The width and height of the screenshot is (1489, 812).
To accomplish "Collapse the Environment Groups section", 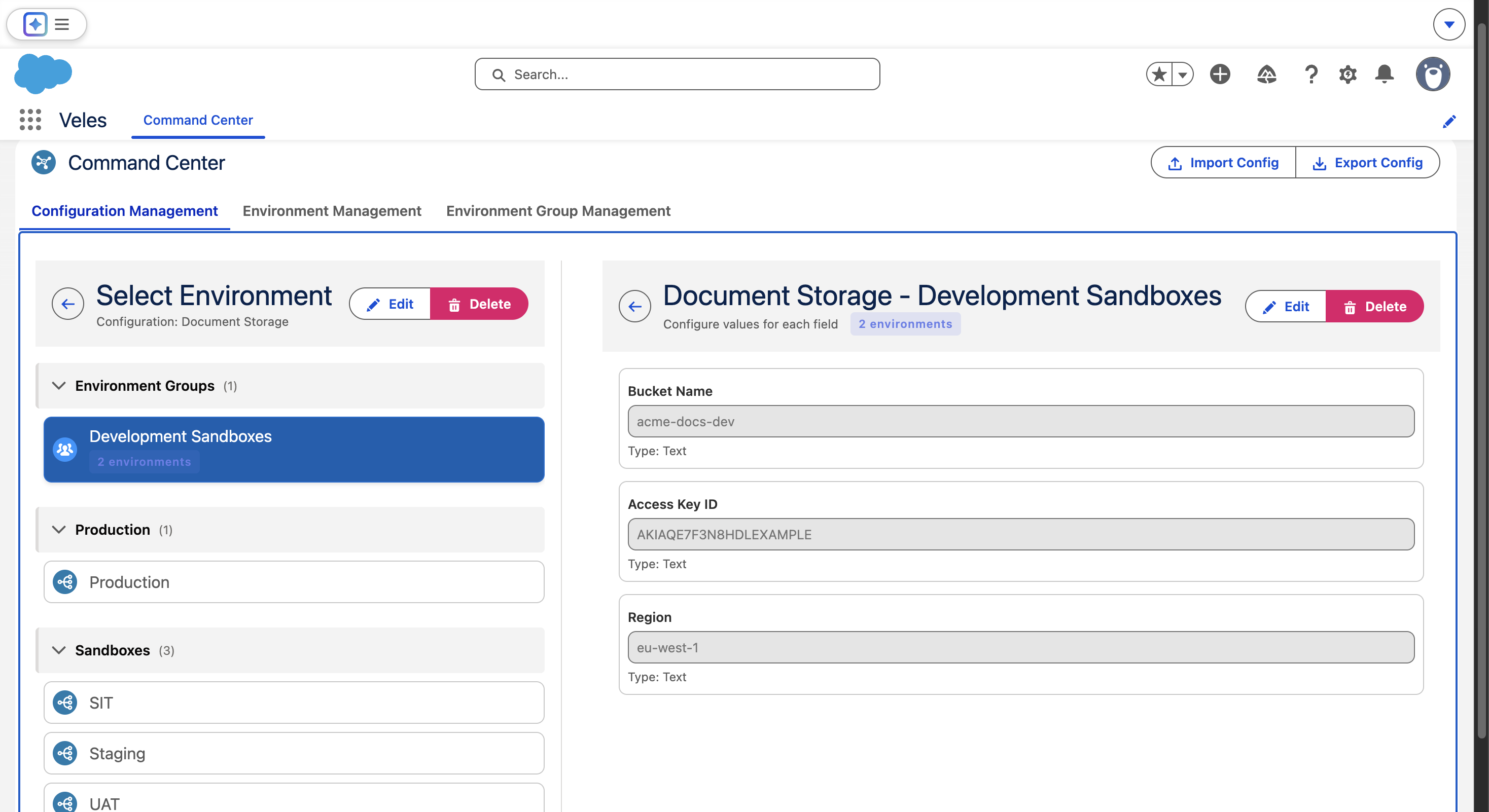I will tap(58, 386).
